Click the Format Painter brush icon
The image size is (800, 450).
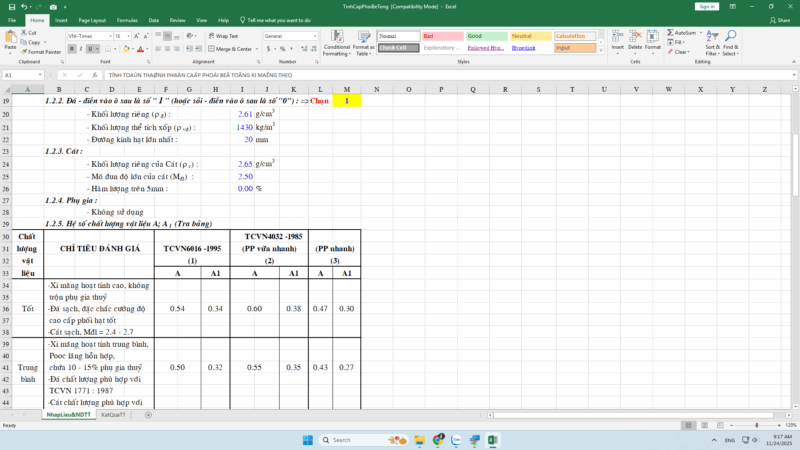[22, 51]
